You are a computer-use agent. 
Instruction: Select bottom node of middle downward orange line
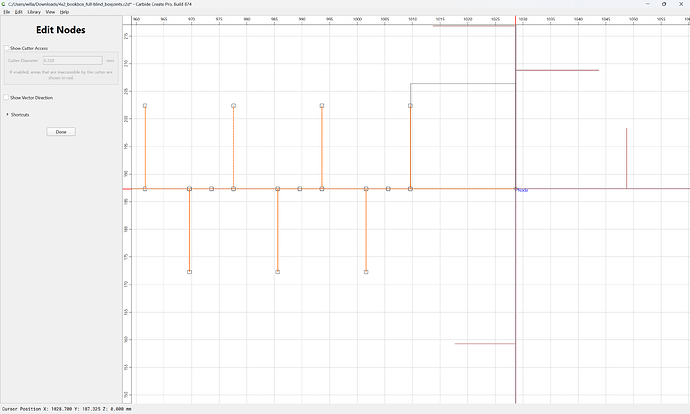click(x=278, y=272)
